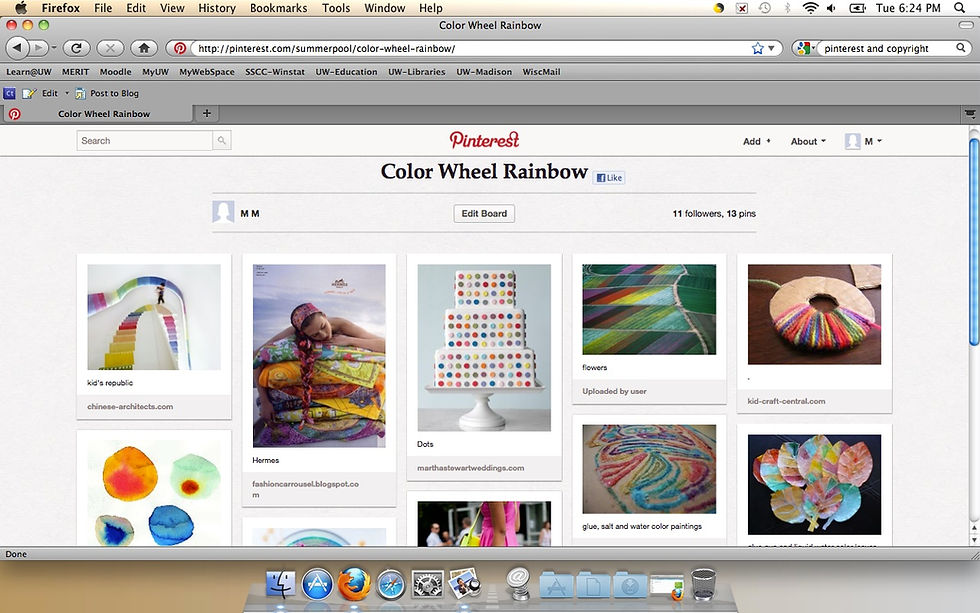Click the Wi-Fi status icon
This screenshot has height=613, width=980.
pyautogui.click(x=810, y=8)
